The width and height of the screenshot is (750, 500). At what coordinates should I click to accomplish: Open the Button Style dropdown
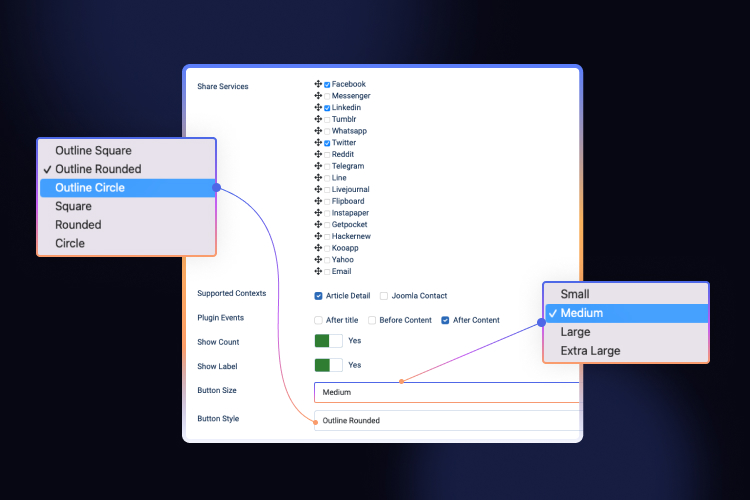pos(446,421)
